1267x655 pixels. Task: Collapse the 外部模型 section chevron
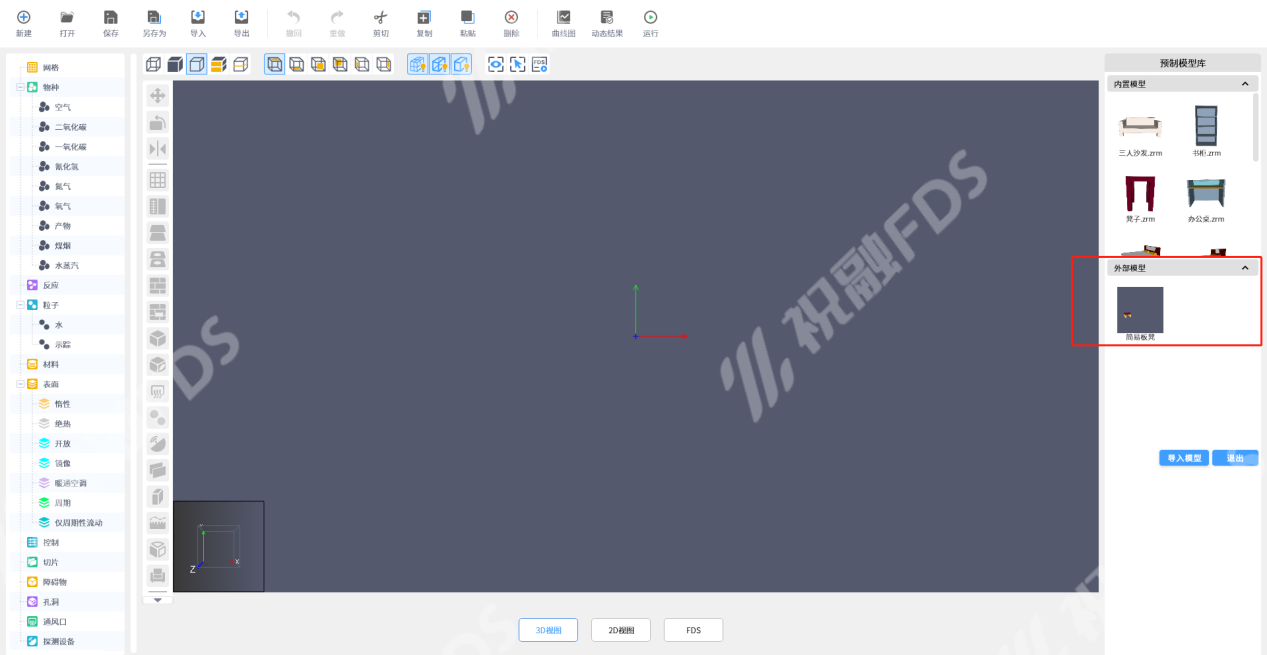(x=1245, y=268)
